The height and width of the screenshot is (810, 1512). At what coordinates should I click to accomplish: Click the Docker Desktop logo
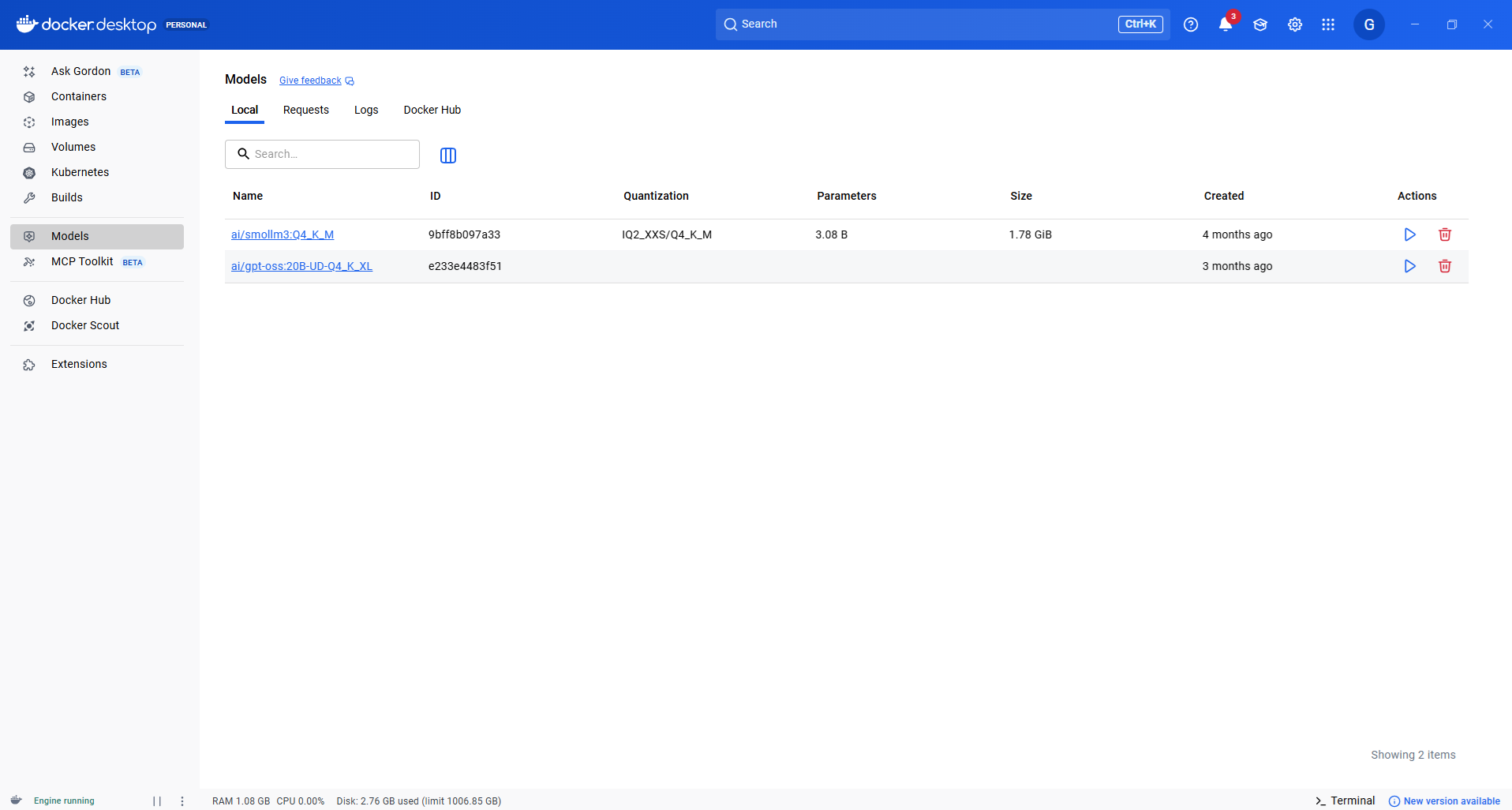click(x=87, y=24)
